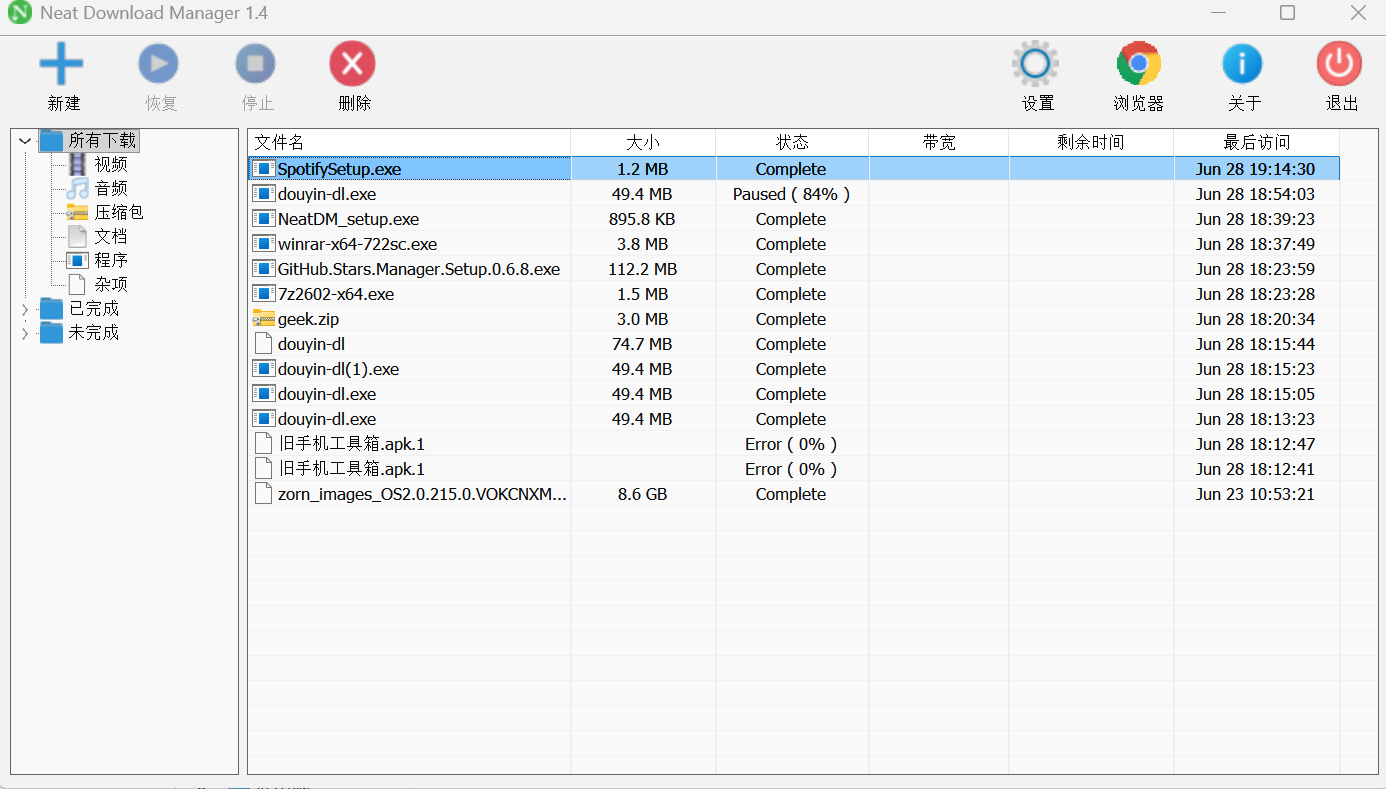Sort by 文件名 column header

coord(409,142)
